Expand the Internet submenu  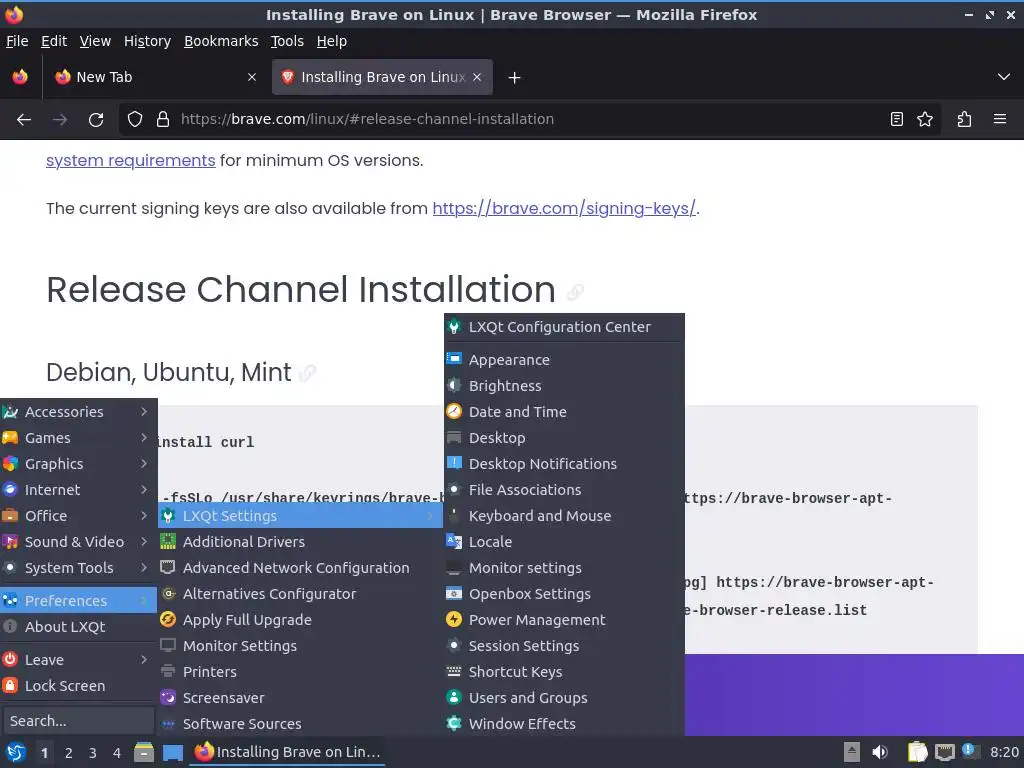(78, 490)
